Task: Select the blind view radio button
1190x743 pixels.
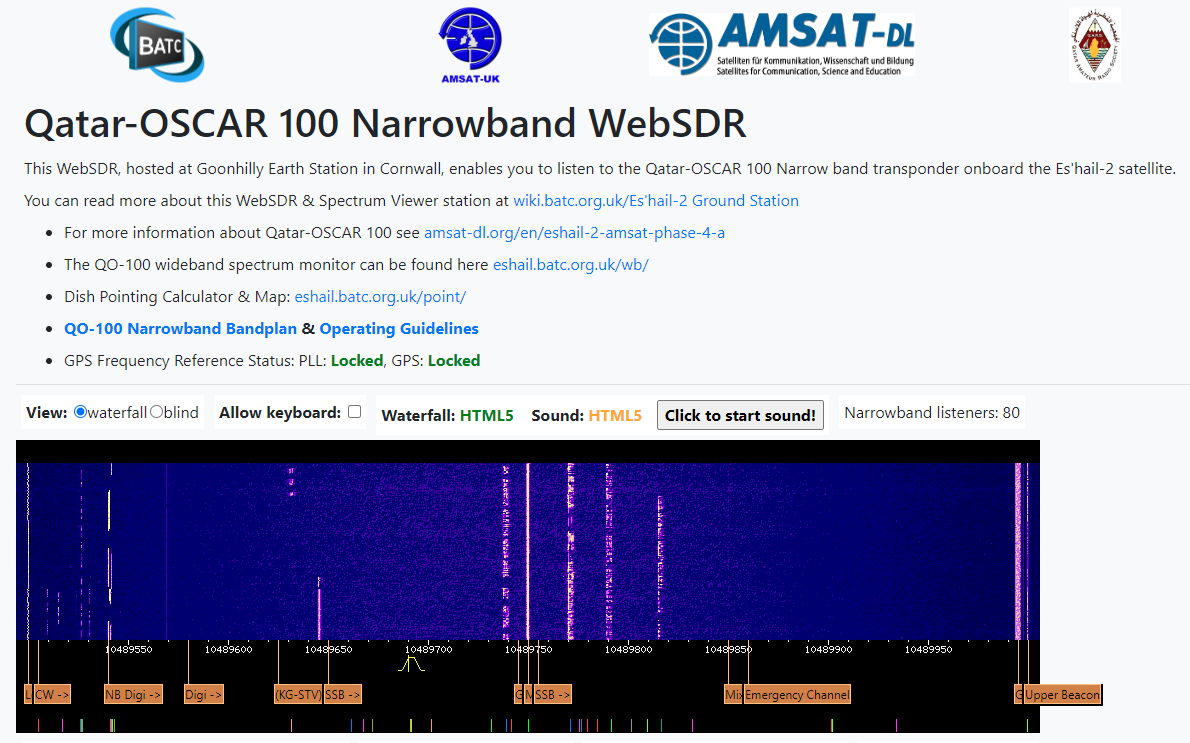Action: coord(156,412)
